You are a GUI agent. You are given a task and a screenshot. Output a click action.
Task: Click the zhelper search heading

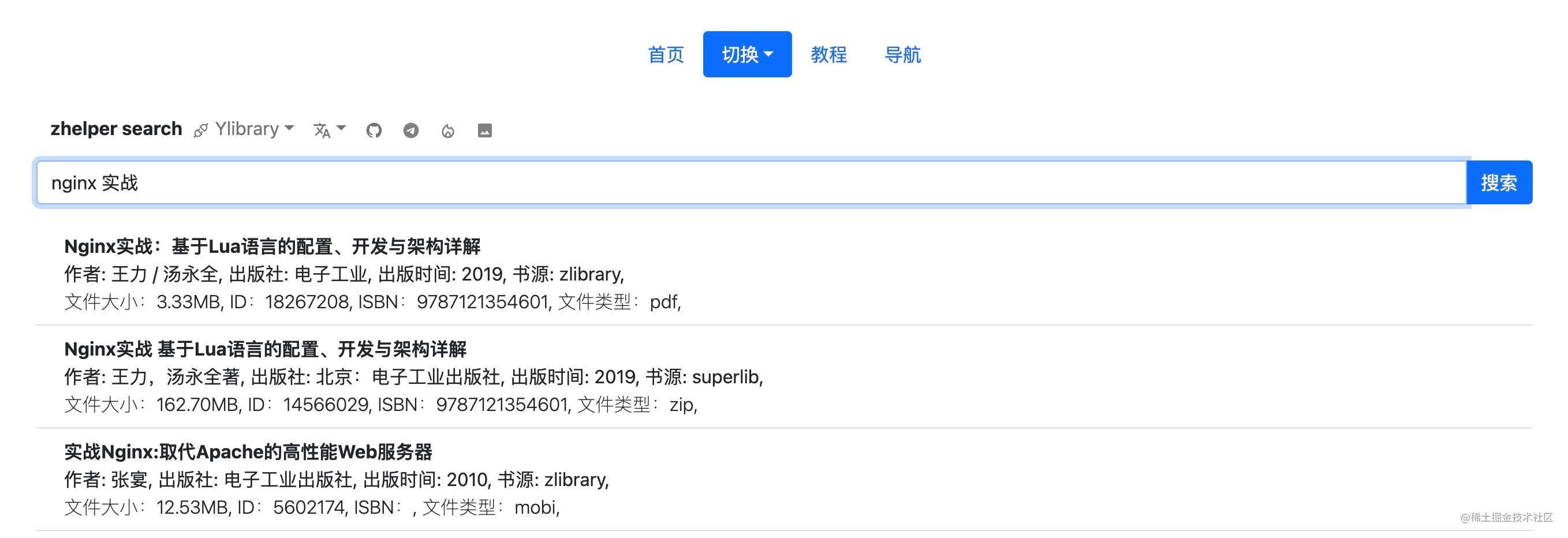pos(115,128)
